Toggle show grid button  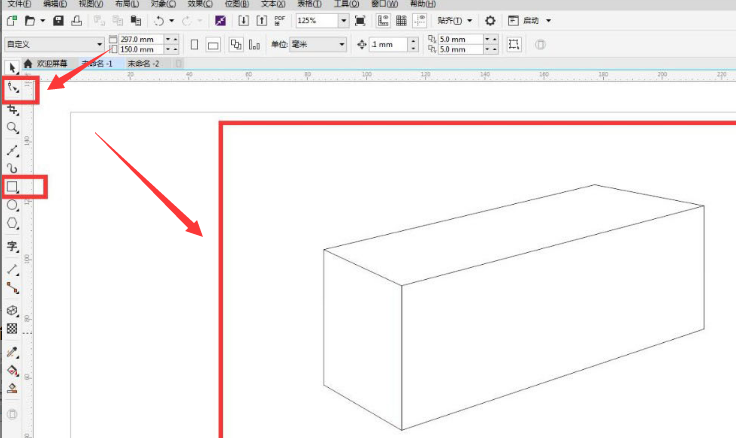click(x=401, y=21)
